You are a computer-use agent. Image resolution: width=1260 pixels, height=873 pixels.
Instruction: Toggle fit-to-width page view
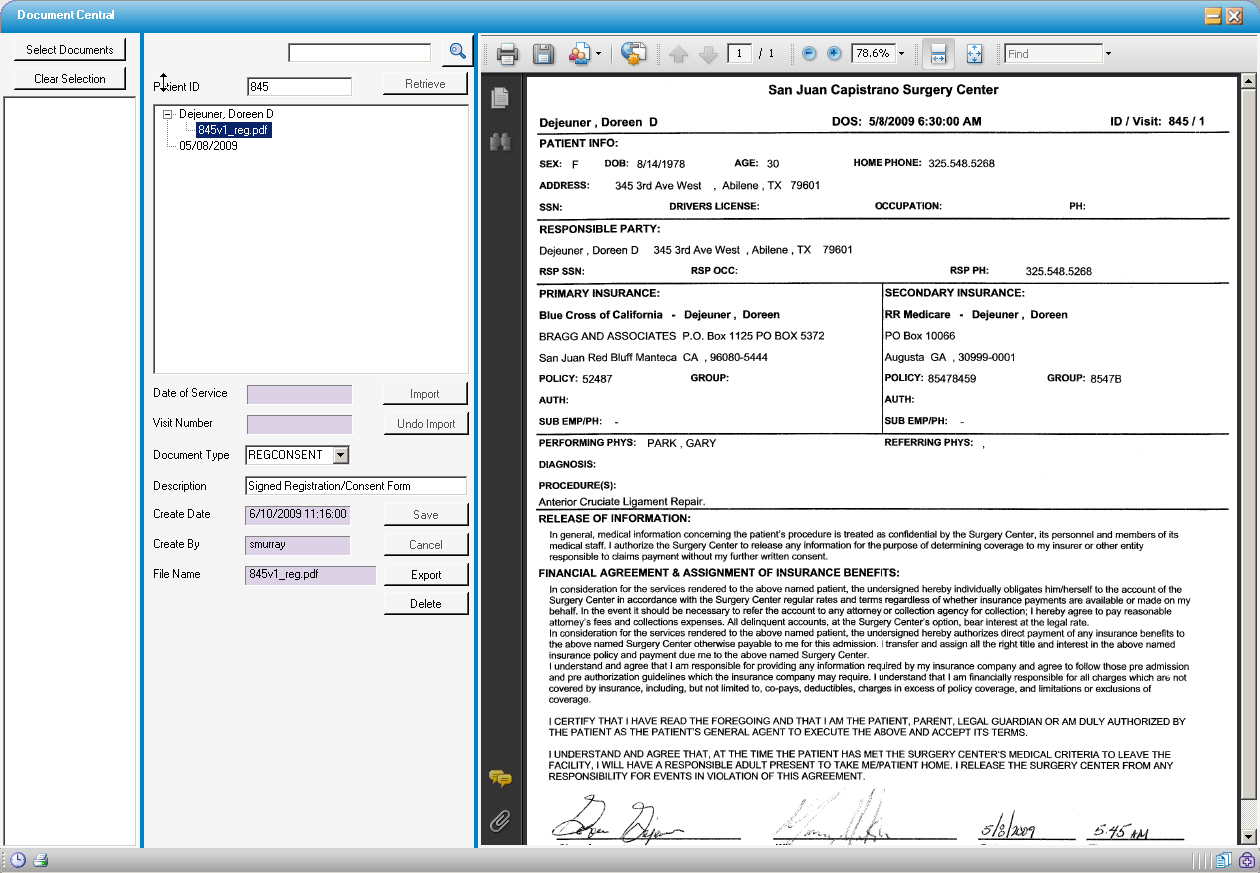[938, 53]
